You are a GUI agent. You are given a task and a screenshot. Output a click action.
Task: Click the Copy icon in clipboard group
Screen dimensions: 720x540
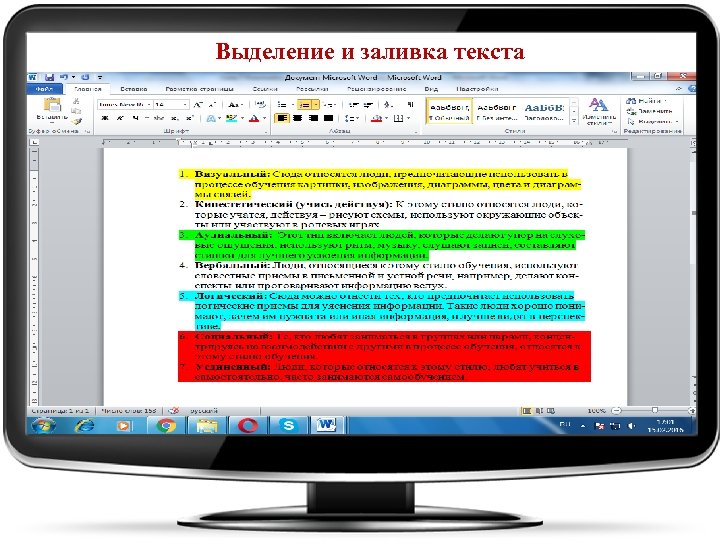coord(76,111)
